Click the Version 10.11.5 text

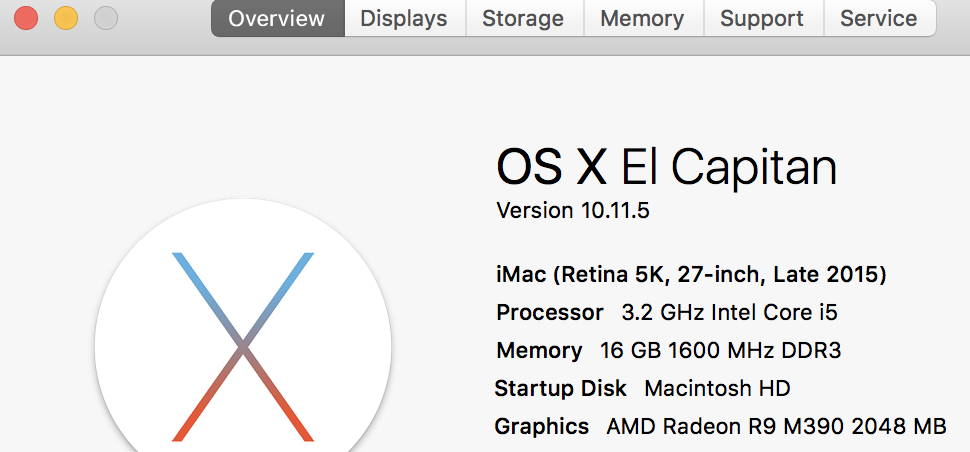pos(573,211)
